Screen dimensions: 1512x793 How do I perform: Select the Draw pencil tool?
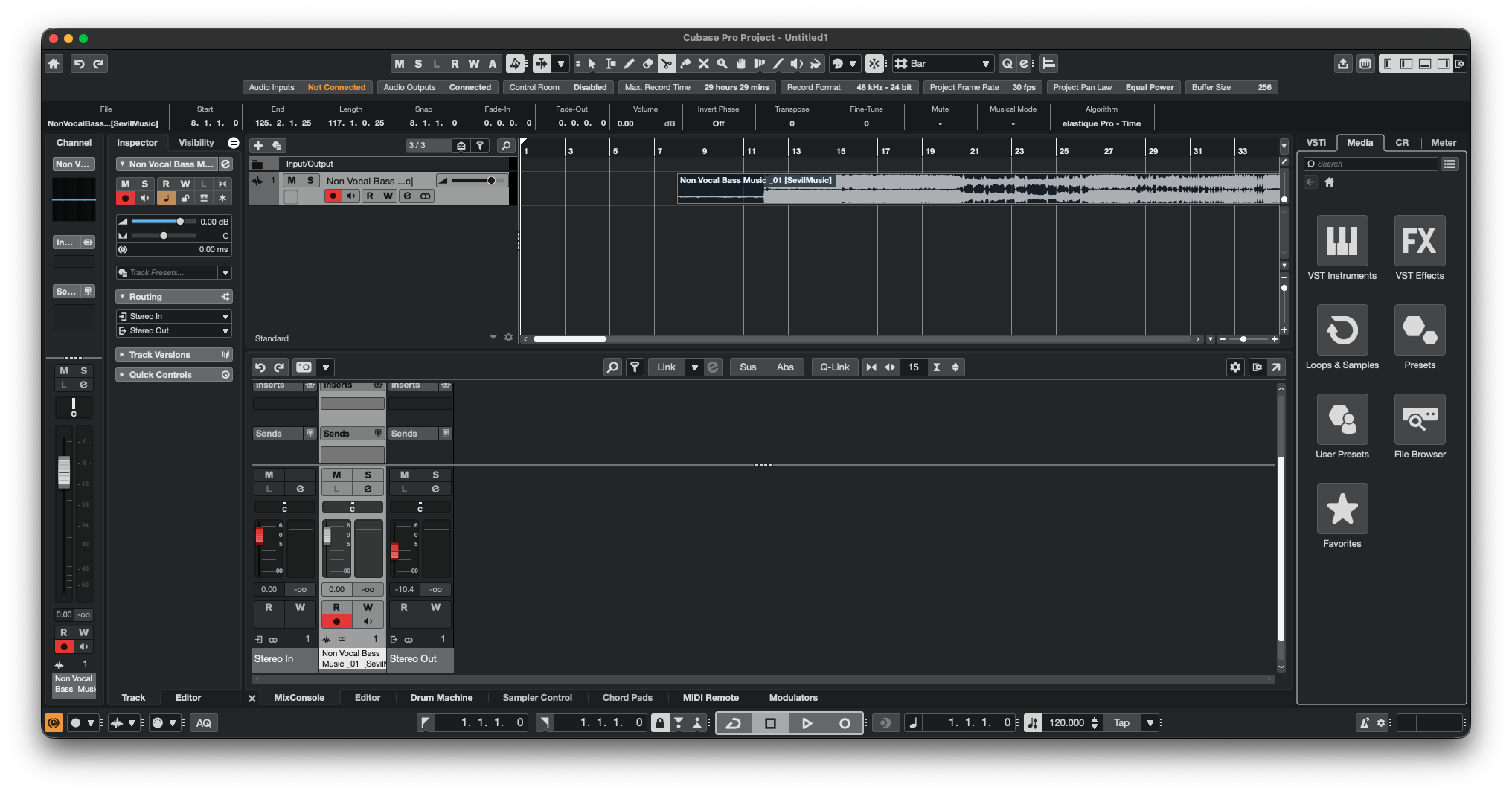629,64
